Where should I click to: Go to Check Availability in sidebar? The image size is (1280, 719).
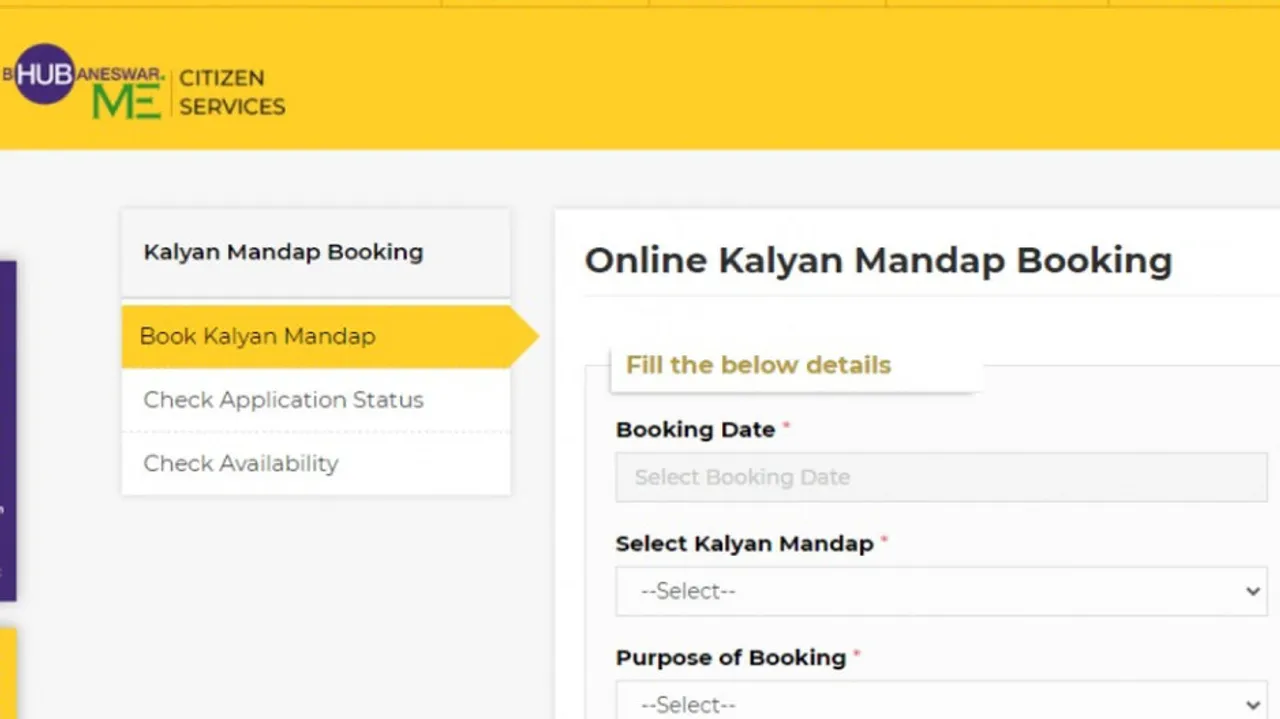coord(241,463)
